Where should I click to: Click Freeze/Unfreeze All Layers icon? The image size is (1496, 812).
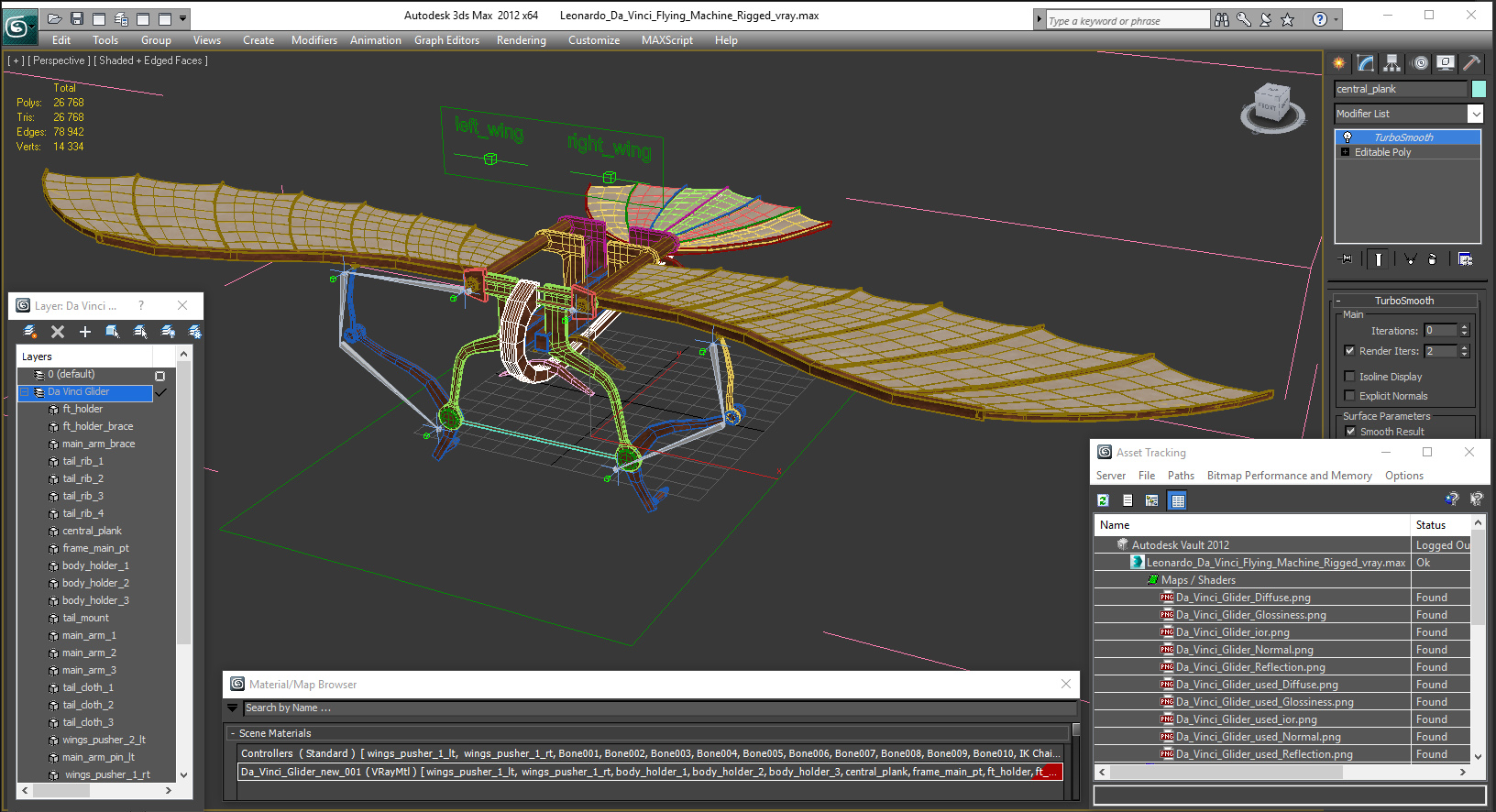[194, 332]
